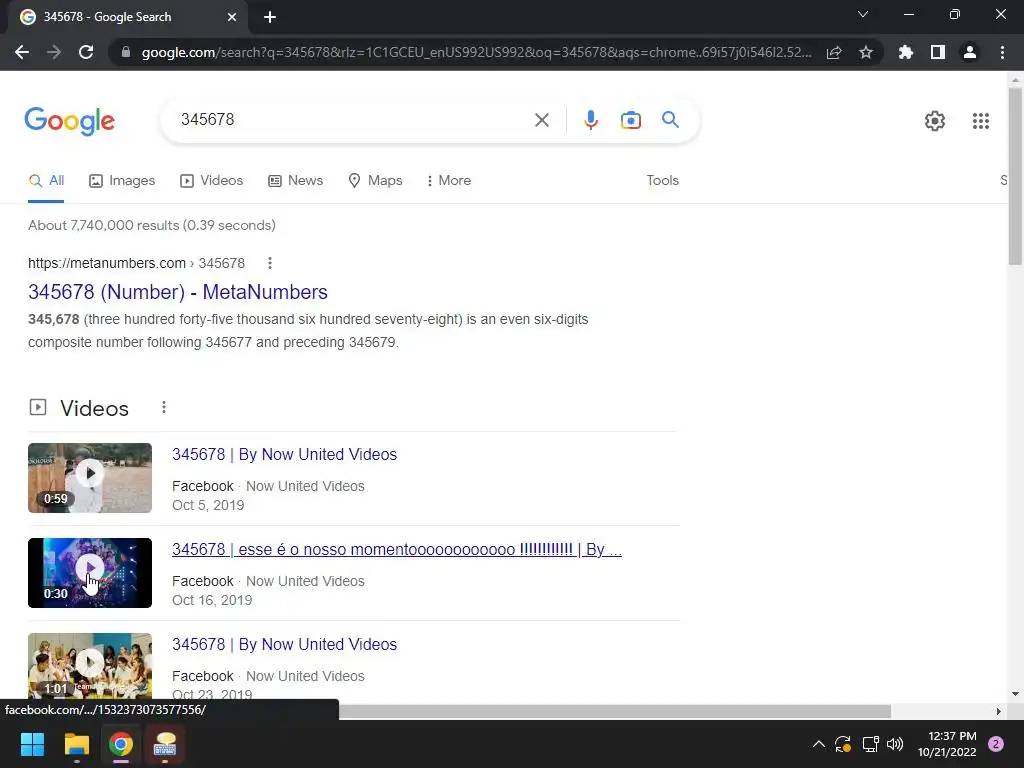
Task: Open Chrome three-dot menu
Action: [1002, 52]
